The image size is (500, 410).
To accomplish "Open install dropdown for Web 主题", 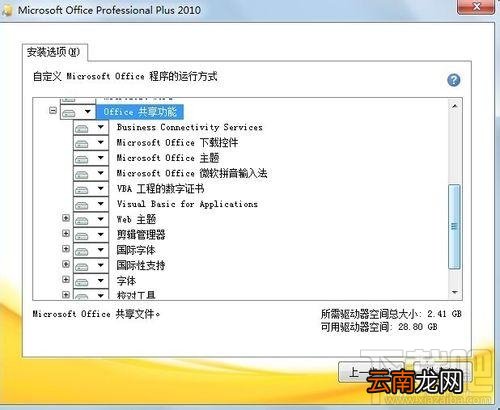I will coord(91,219).
